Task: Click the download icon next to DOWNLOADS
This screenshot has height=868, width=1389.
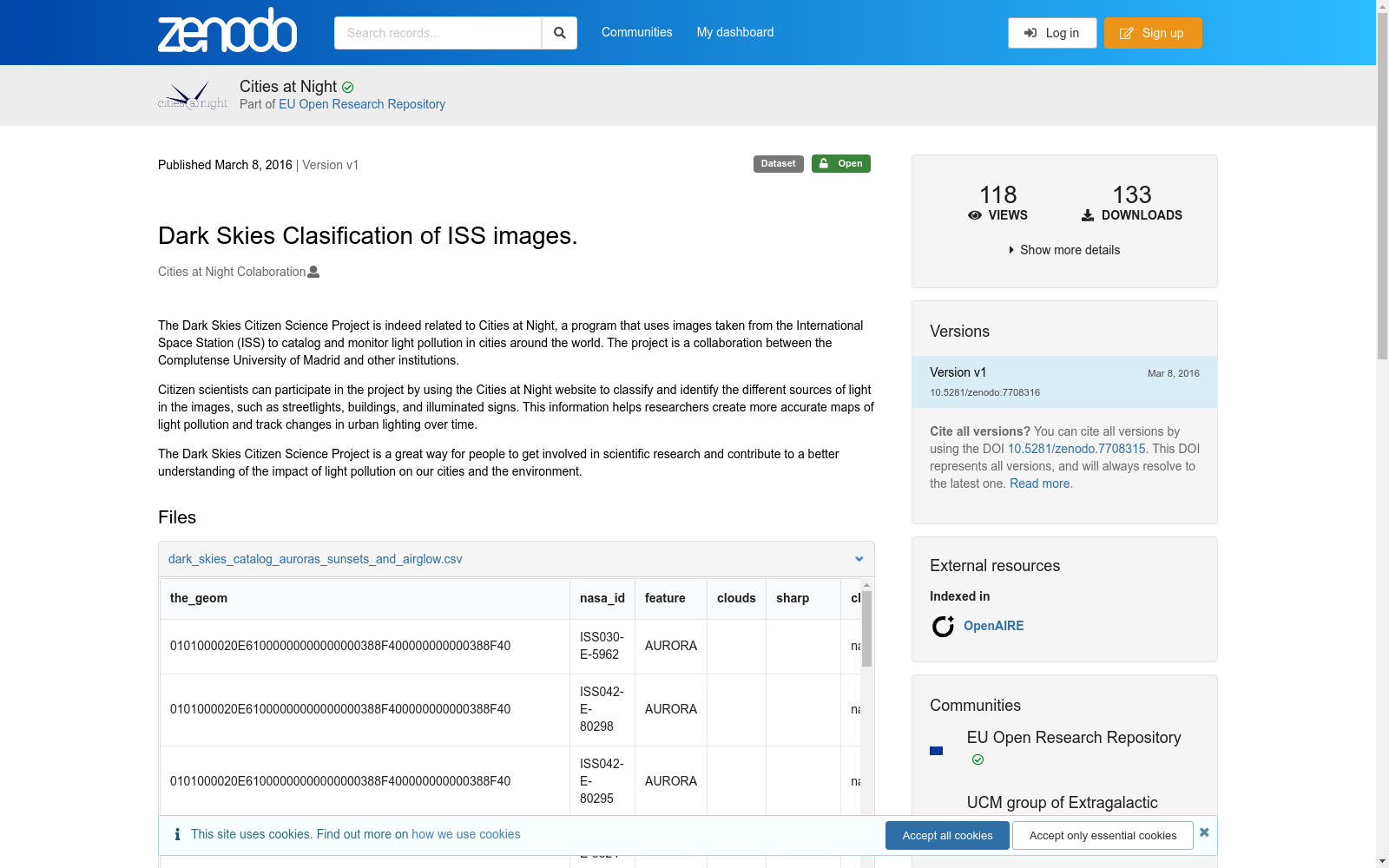Action: tap(1088, 215)
